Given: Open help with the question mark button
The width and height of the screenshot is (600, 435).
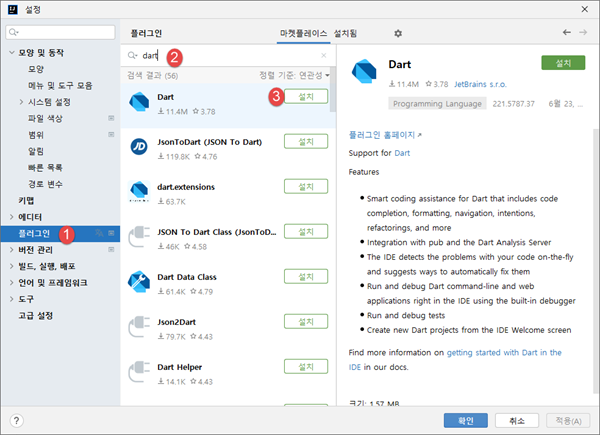Looking at the screenshot, I should tap(16, 420).
